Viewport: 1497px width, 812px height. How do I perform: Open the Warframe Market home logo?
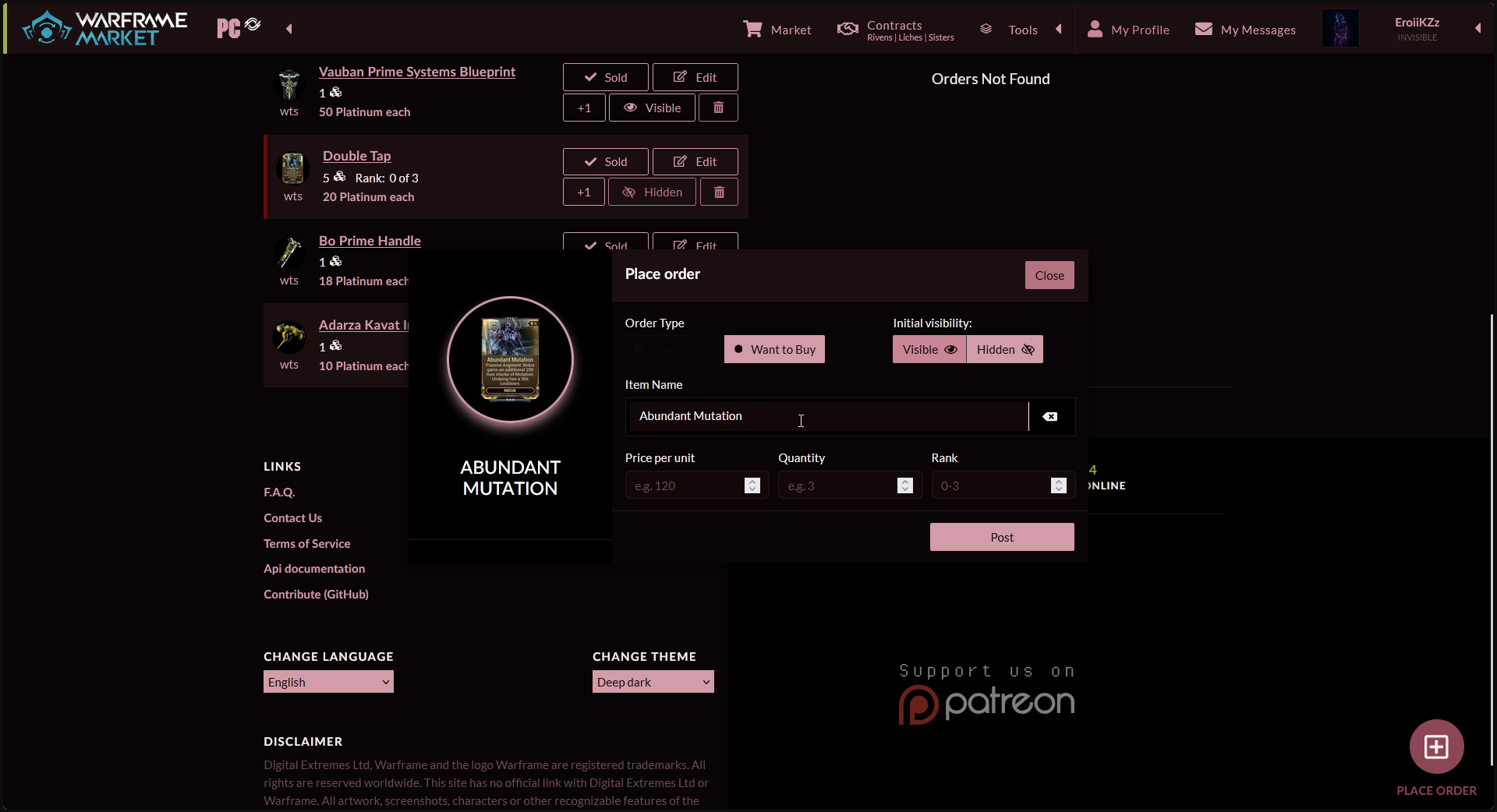coord(104,28)
